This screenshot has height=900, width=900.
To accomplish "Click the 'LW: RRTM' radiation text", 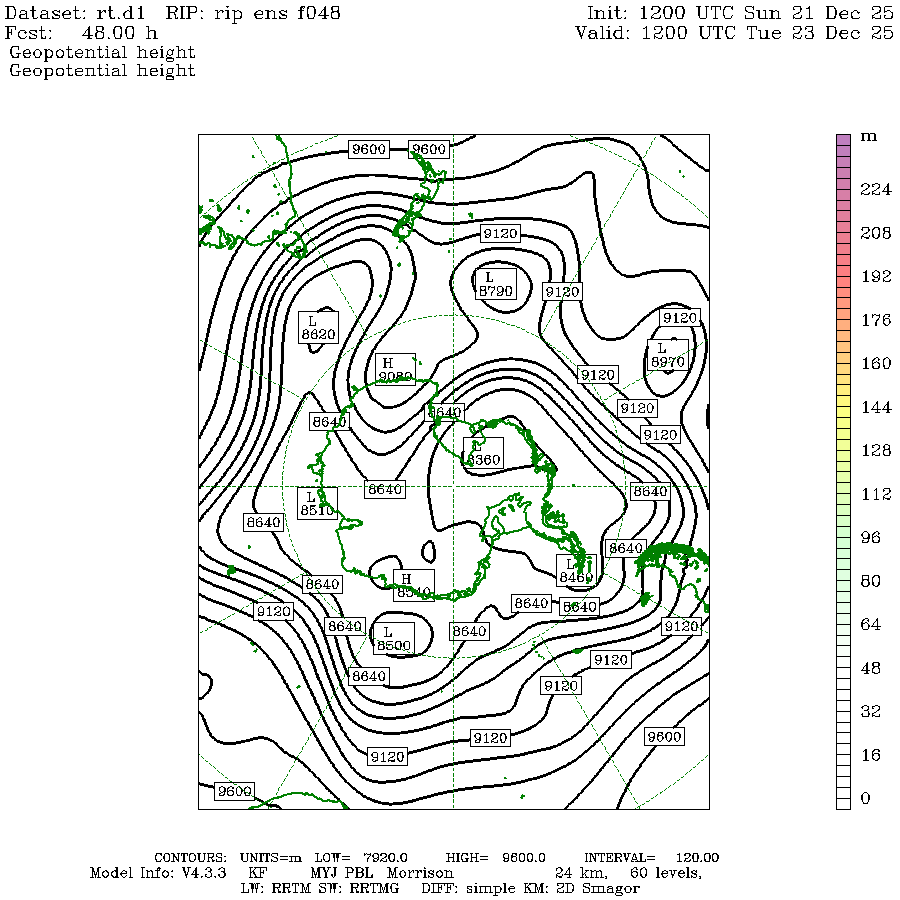I will tap(278, 889).
